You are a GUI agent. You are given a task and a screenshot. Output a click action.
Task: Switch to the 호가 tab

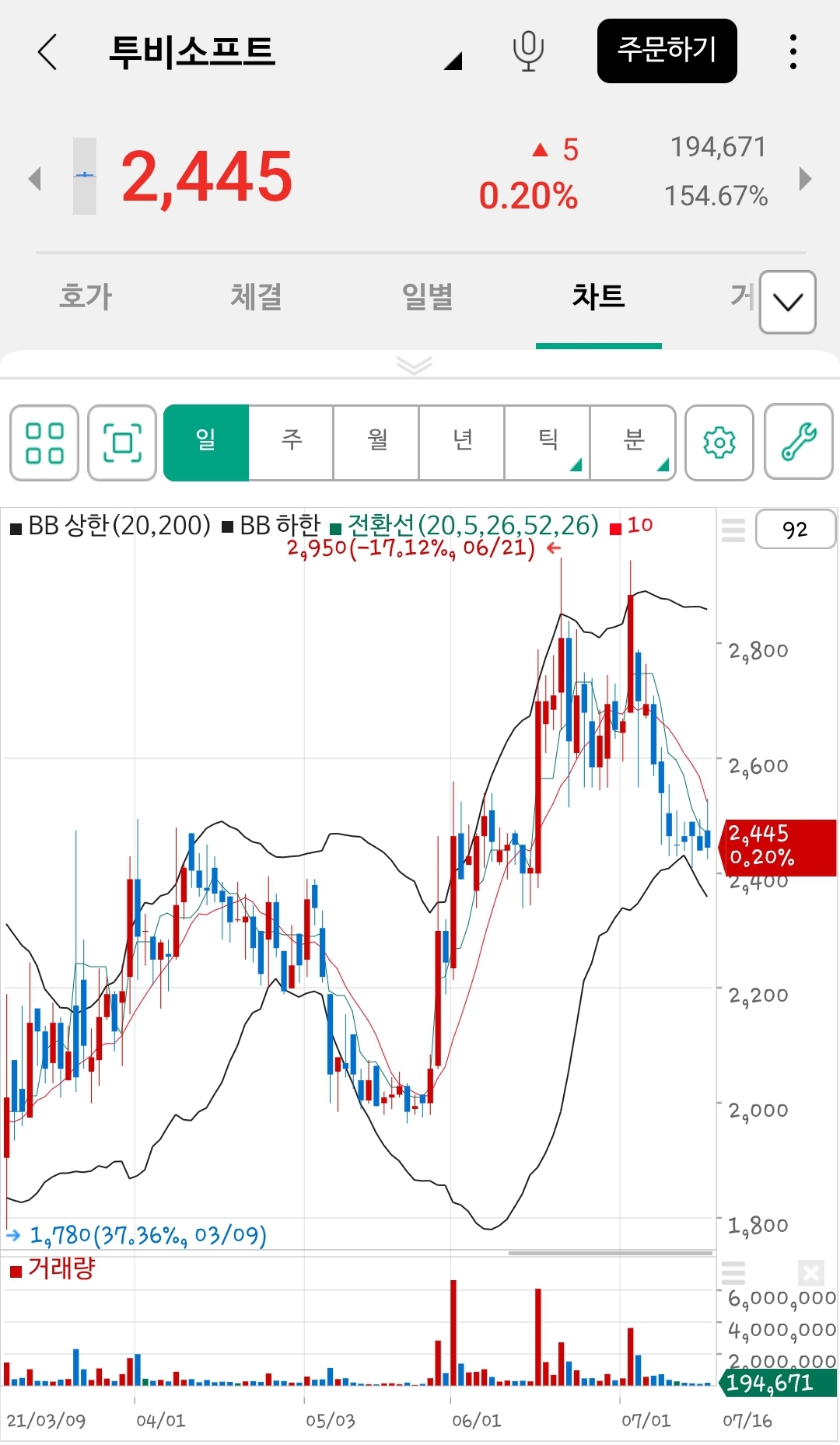(86, 296)
